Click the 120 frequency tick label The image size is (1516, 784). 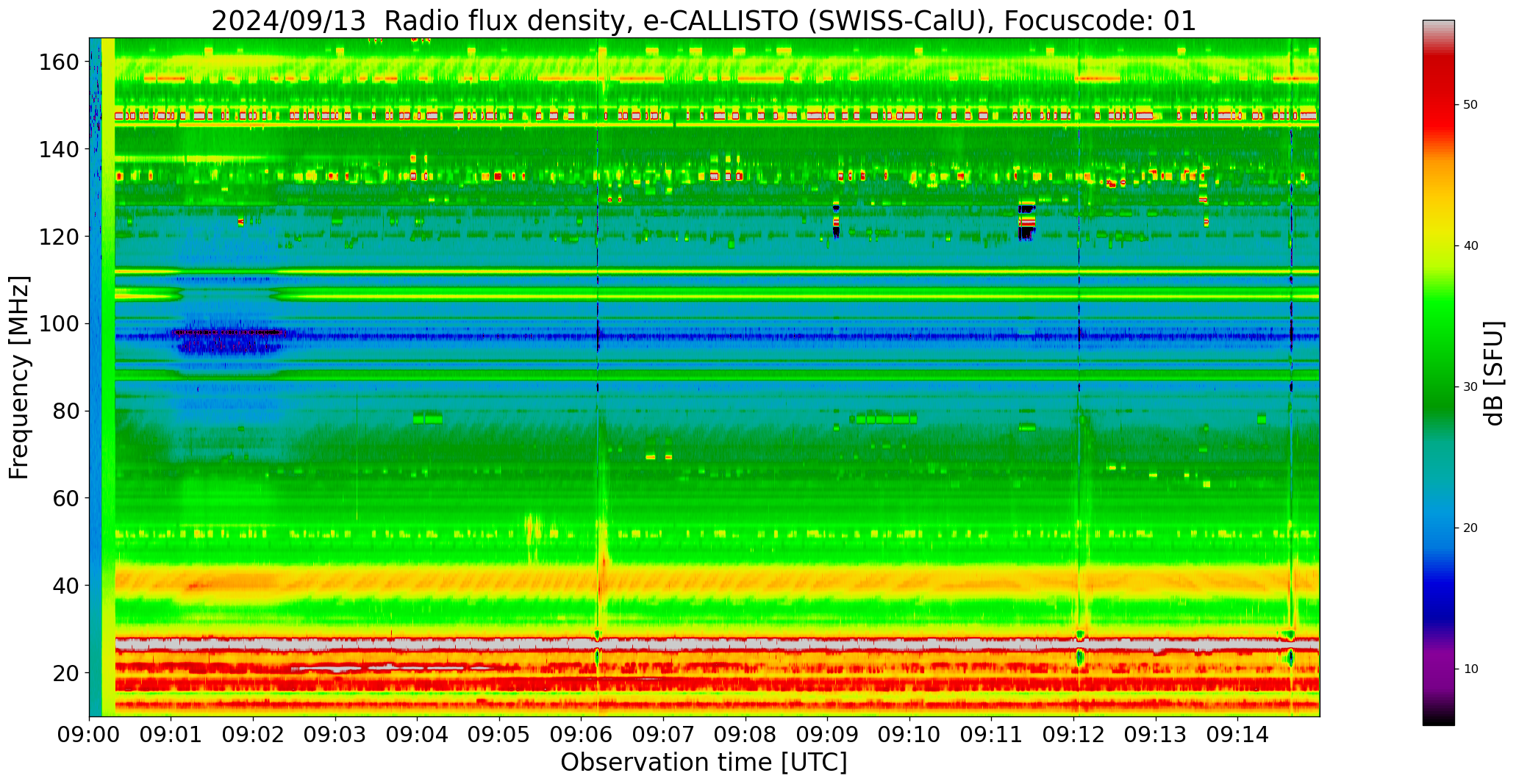[x=60, y=237]
